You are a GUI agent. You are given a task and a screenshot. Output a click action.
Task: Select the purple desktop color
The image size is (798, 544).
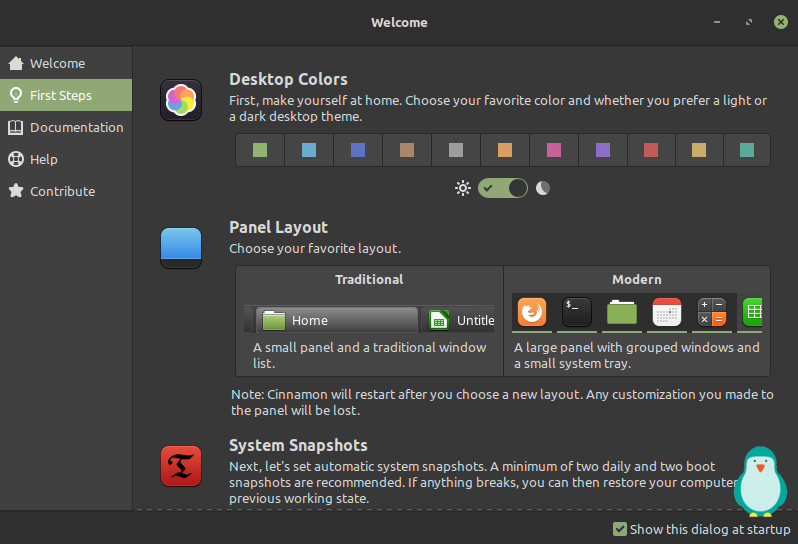603,150
